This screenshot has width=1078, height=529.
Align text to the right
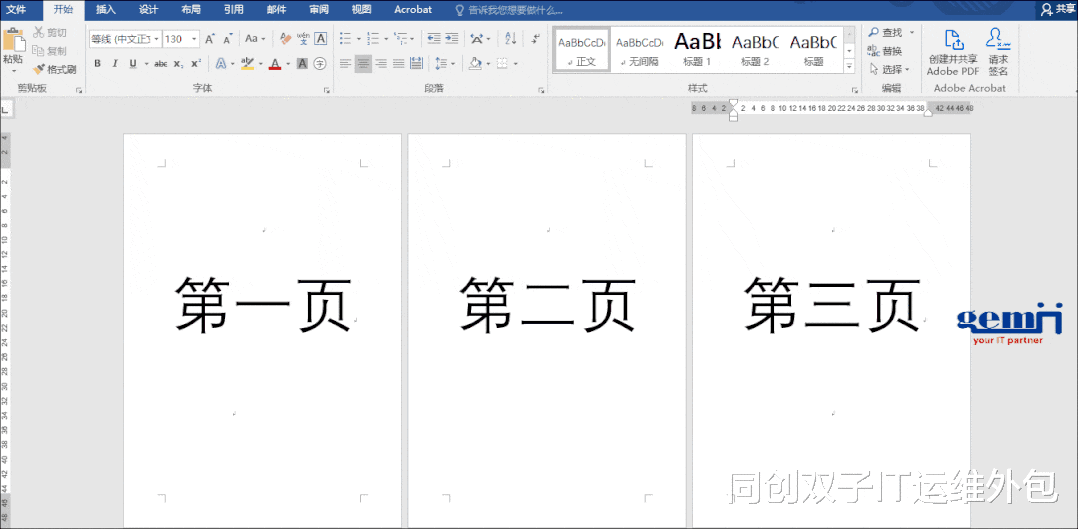[381, 63]
